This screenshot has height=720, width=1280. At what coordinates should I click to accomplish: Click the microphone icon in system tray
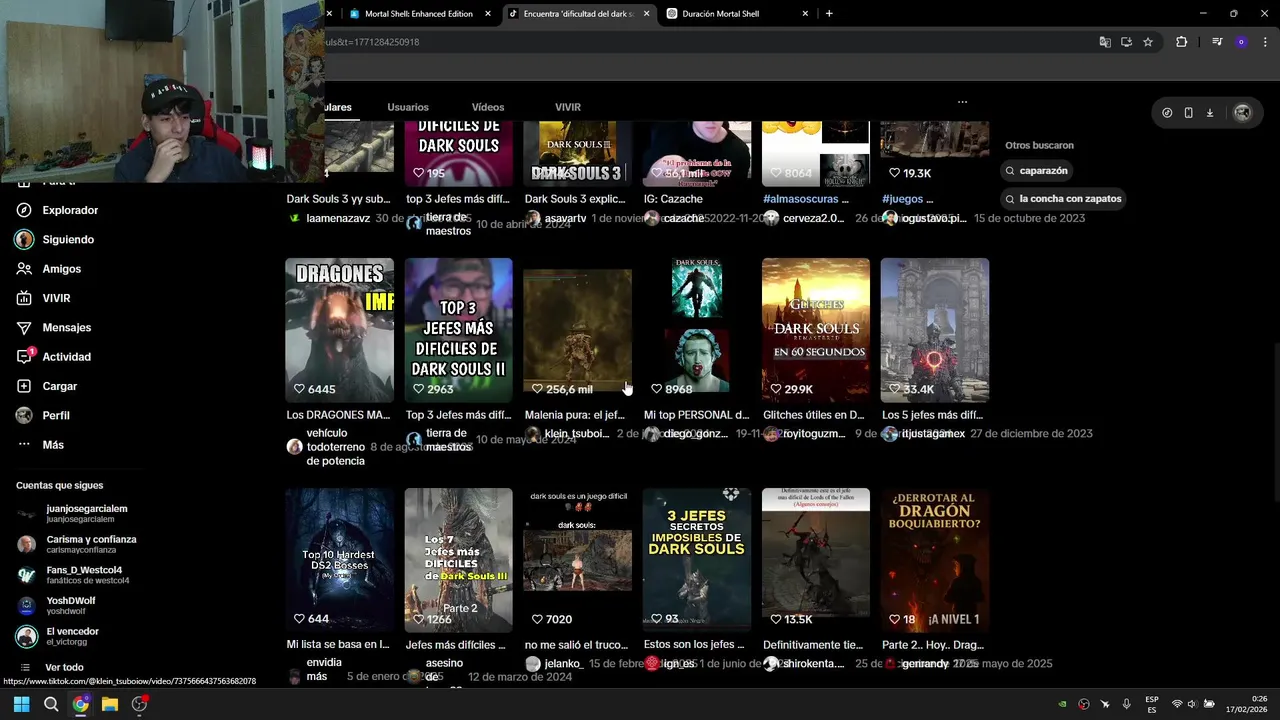tap(1126, 704)
